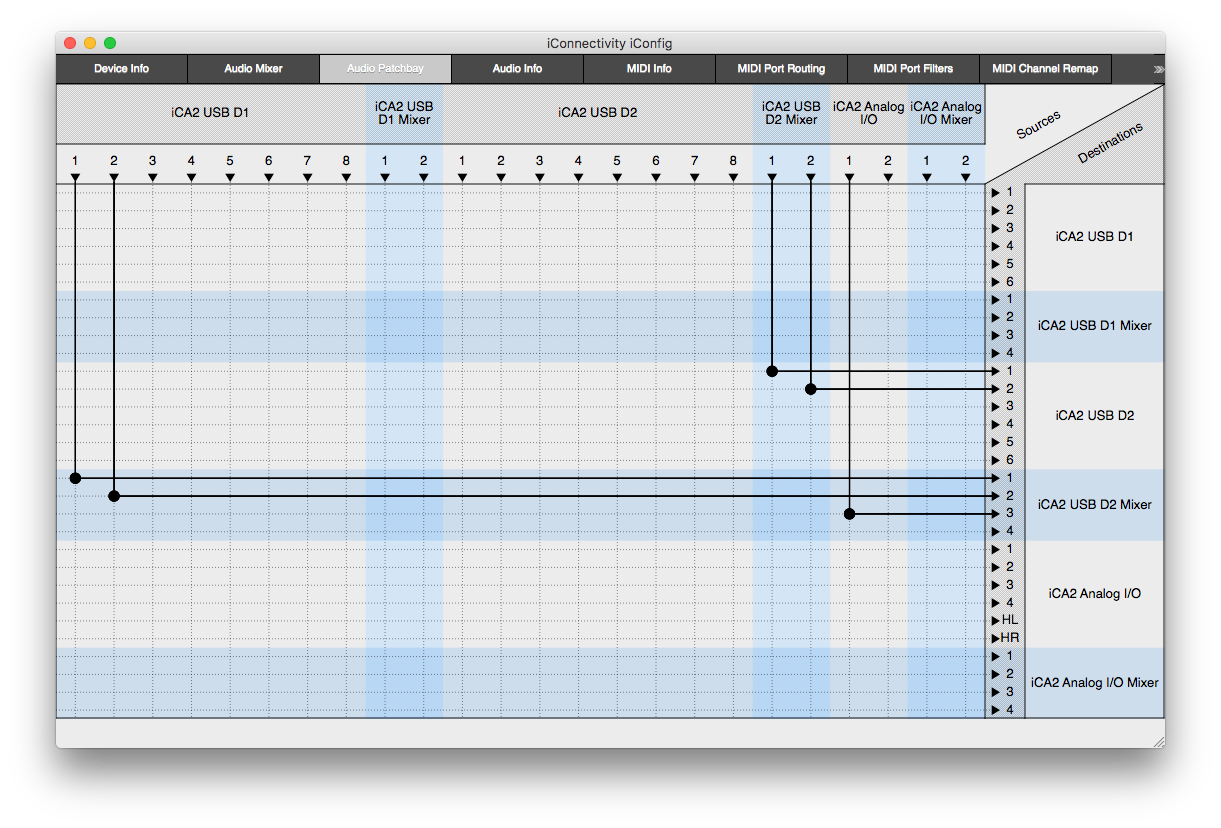
Task: Click destination arrow 4 of iCA2 Analog I/O Mixer
Action: tap(996, 710)
